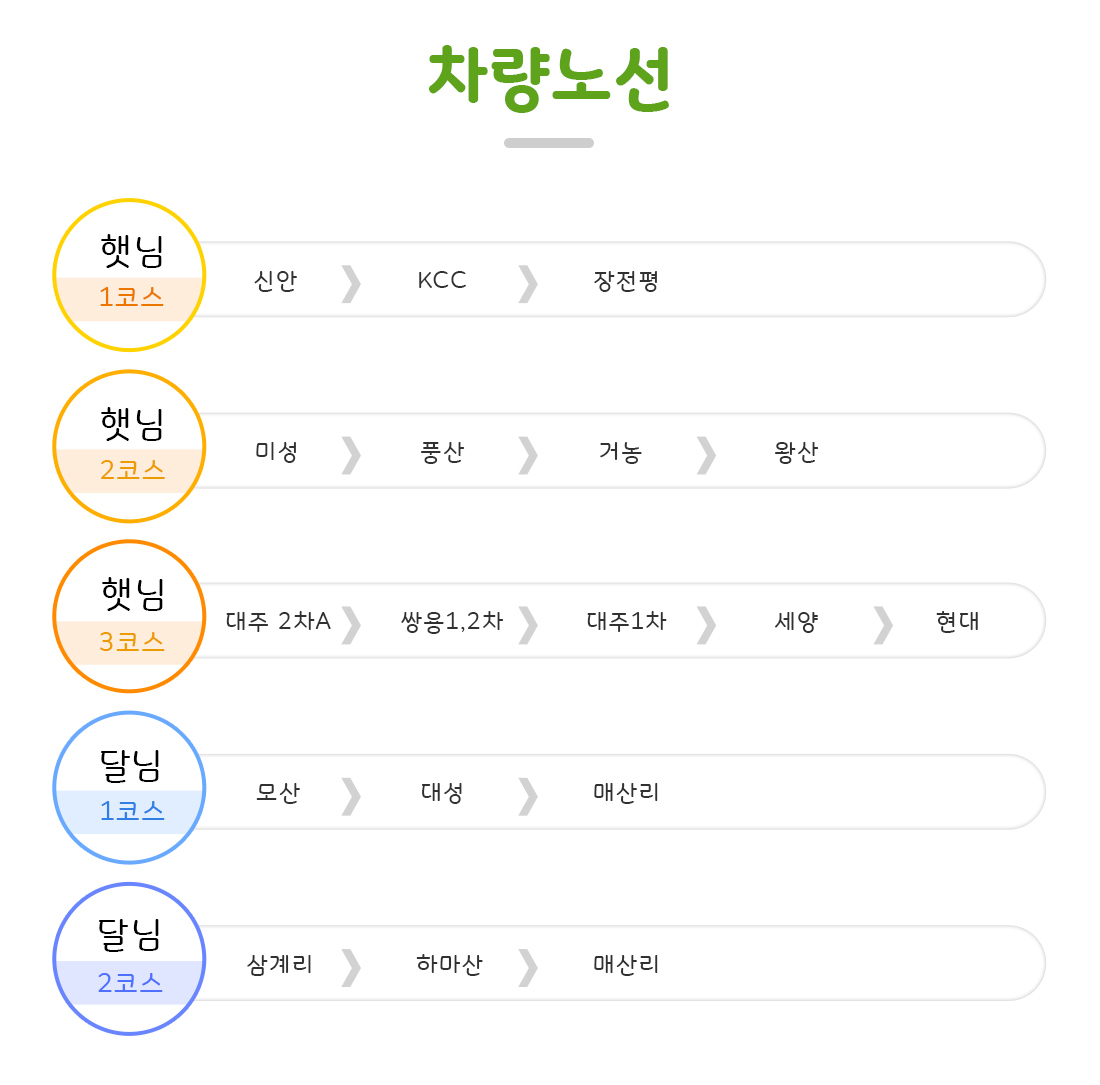Select the 대주 2차A stop

278,622
